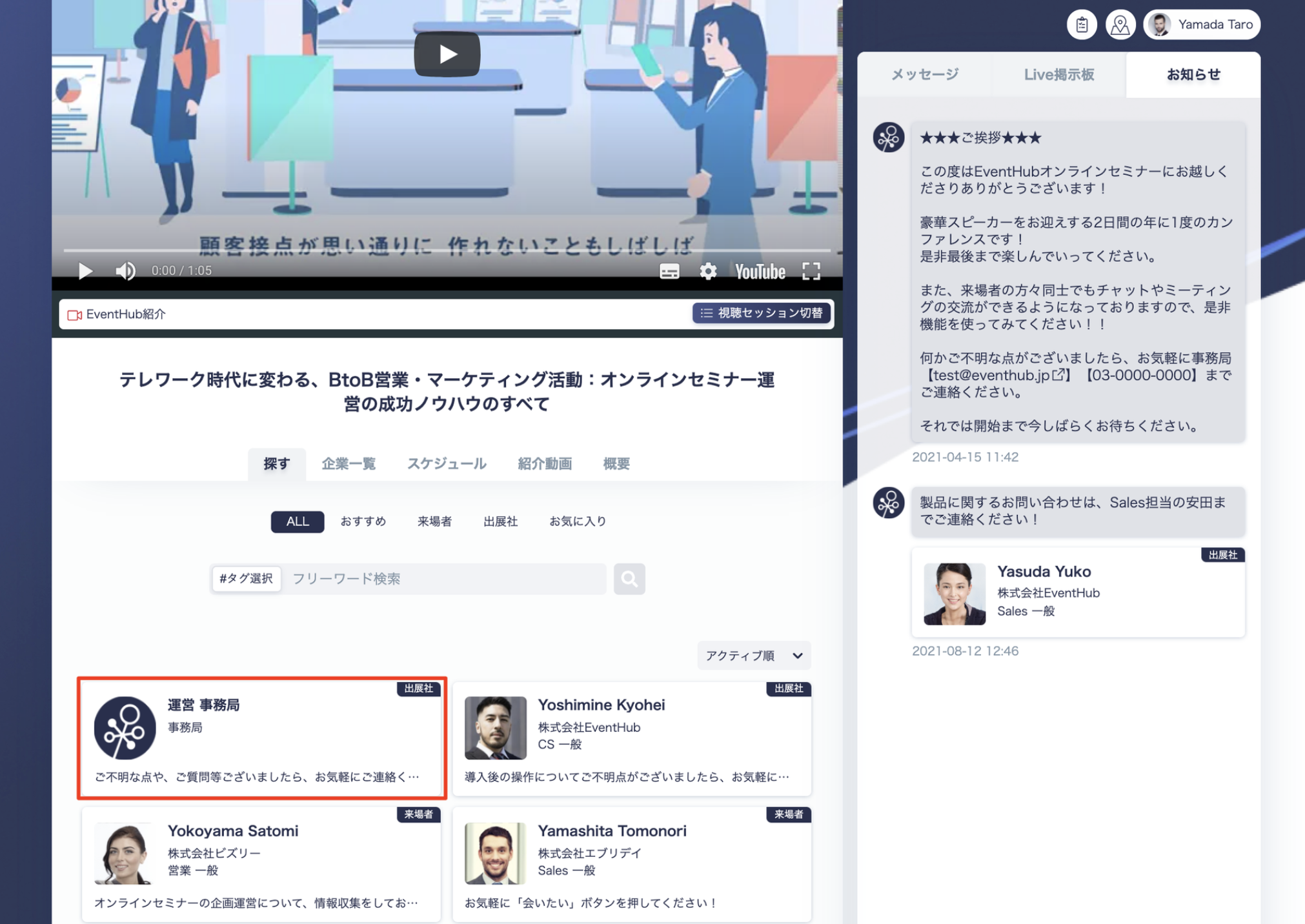Click the 運営 事務局 logo avatar
The width and height of the screenshot is (1305, 924).
point(125,728)
